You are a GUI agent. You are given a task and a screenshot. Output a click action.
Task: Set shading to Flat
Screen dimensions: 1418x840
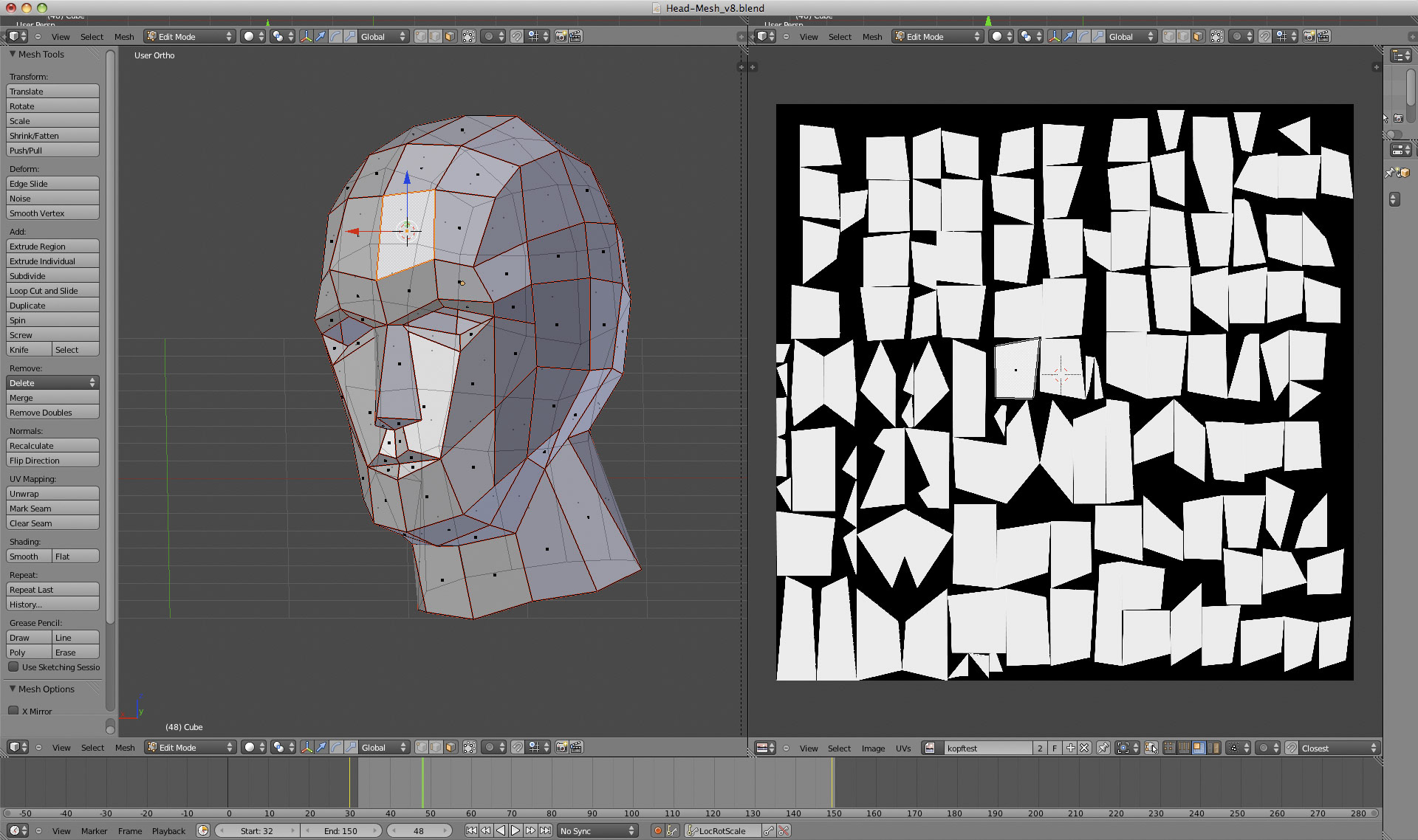pos(75,557)
